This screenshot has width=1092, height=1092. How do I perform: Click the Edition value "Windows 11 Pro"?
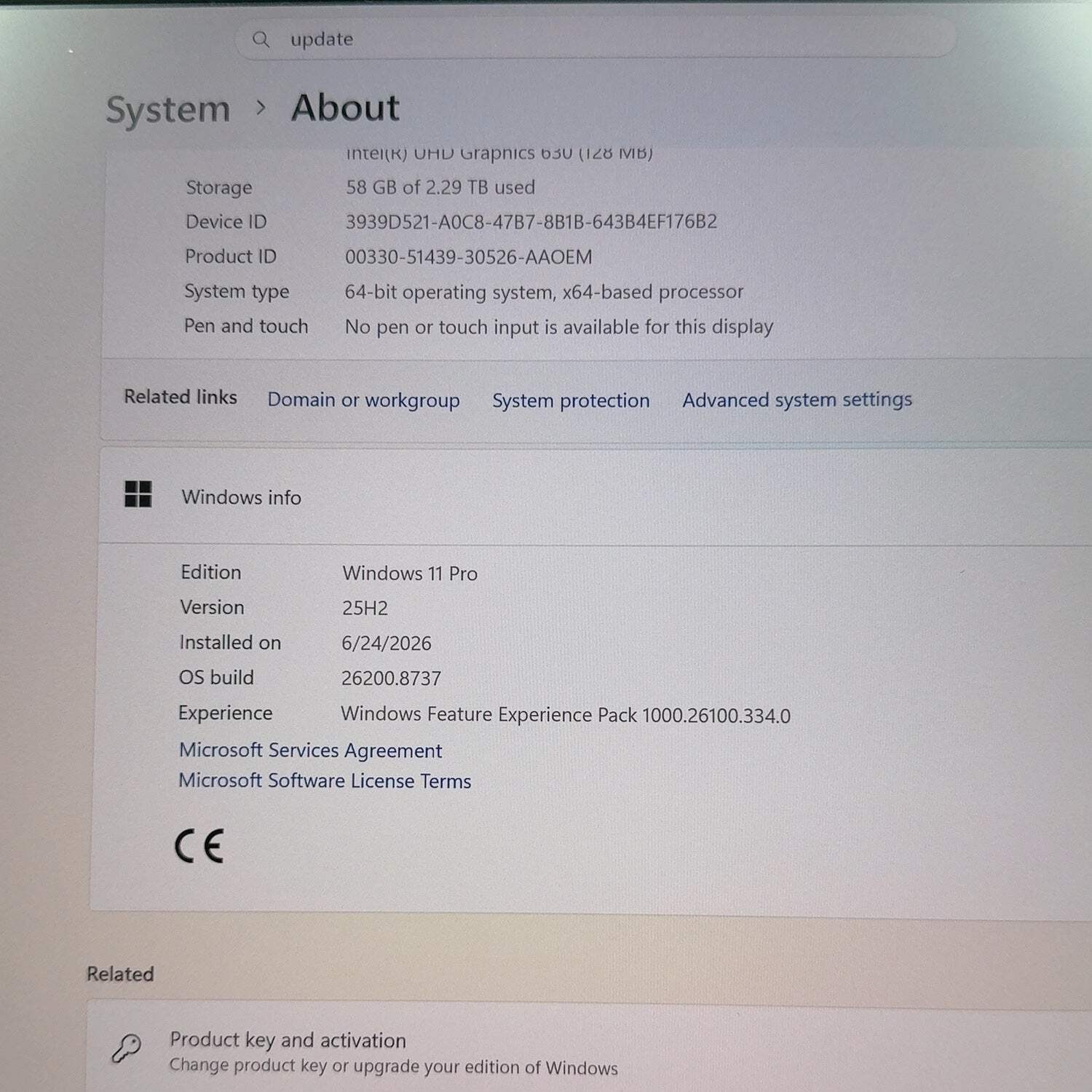click(410, 573)
